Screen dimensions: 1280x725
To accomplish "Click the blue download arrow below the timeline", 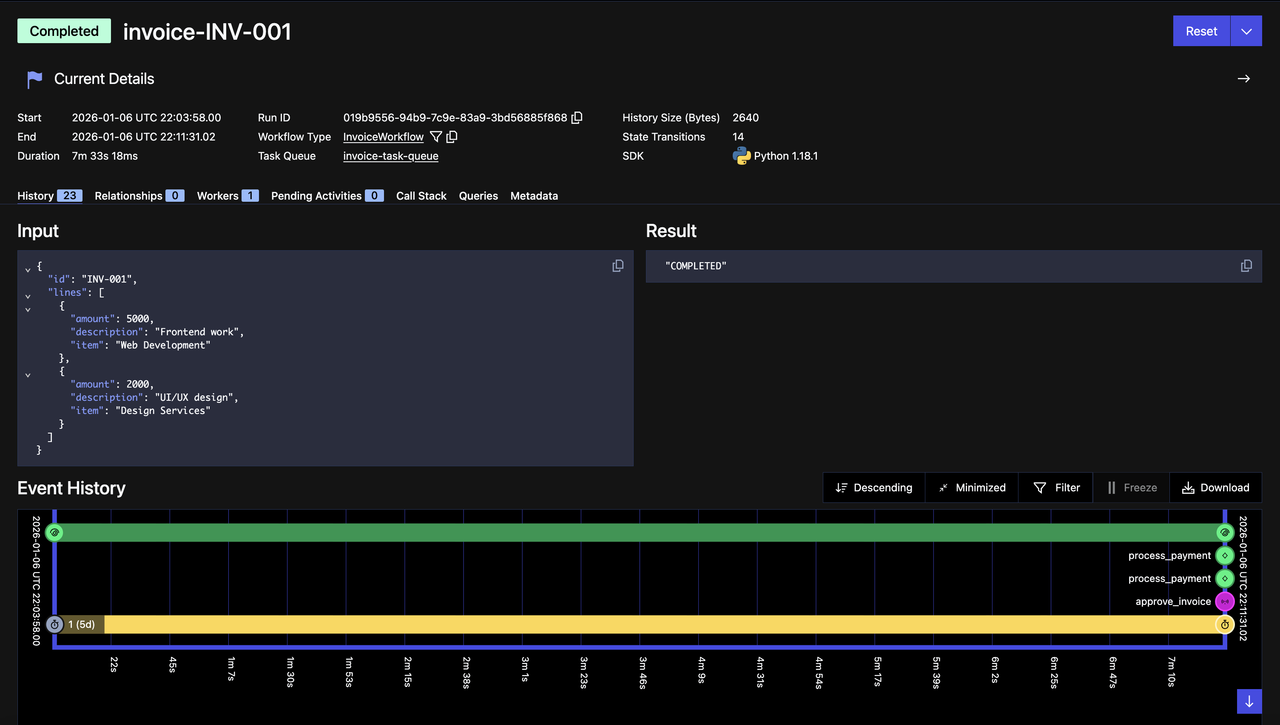I will (x=1248, y=701).
